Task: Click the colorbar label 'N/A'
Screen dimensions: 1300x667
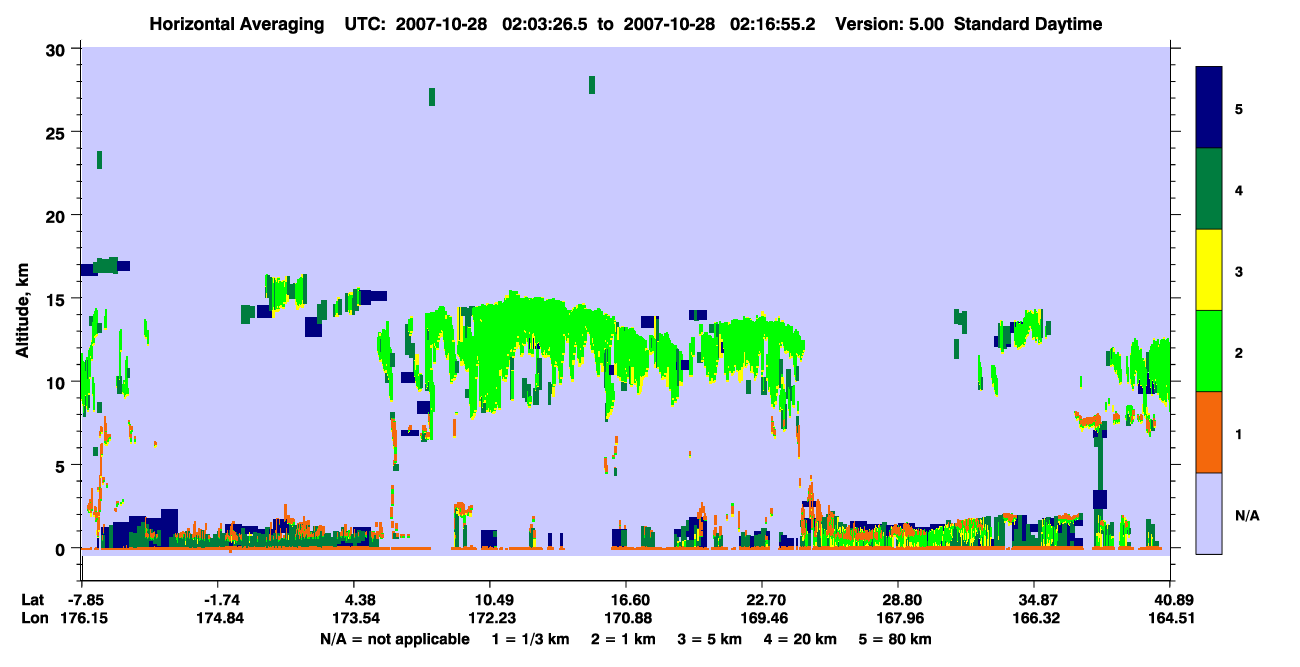Action: click(x=1246, y=516)
